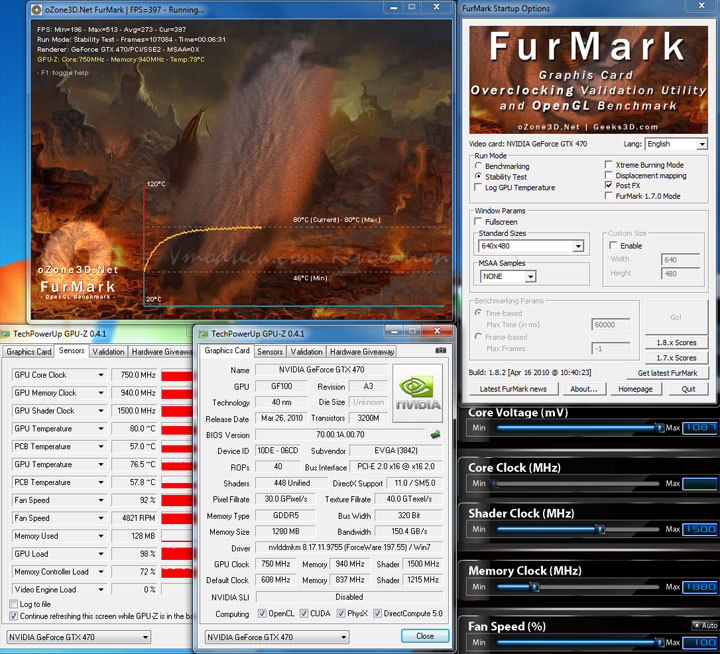Click Close button in GPU-Z
Screen dimensions: 720x654
pyautogui.click(x=425, y=636)
